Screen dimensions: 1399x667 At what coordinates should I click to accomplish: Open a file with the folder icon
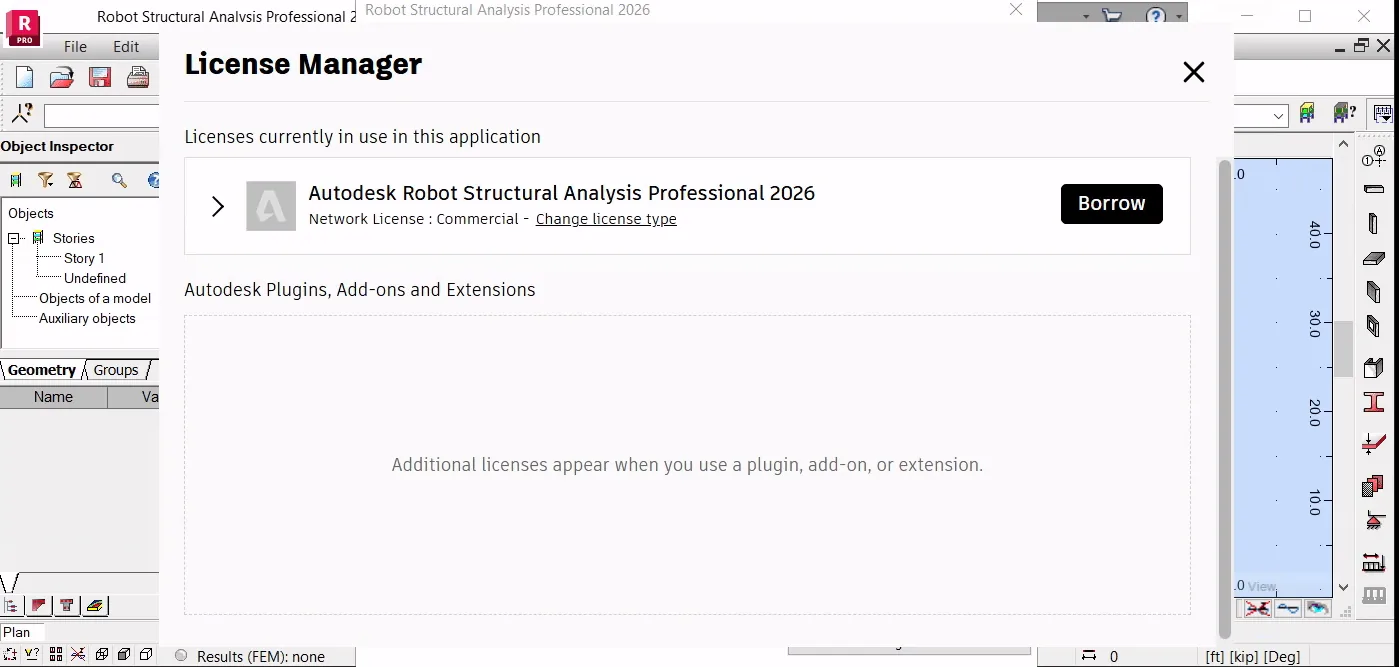[62, 77]
